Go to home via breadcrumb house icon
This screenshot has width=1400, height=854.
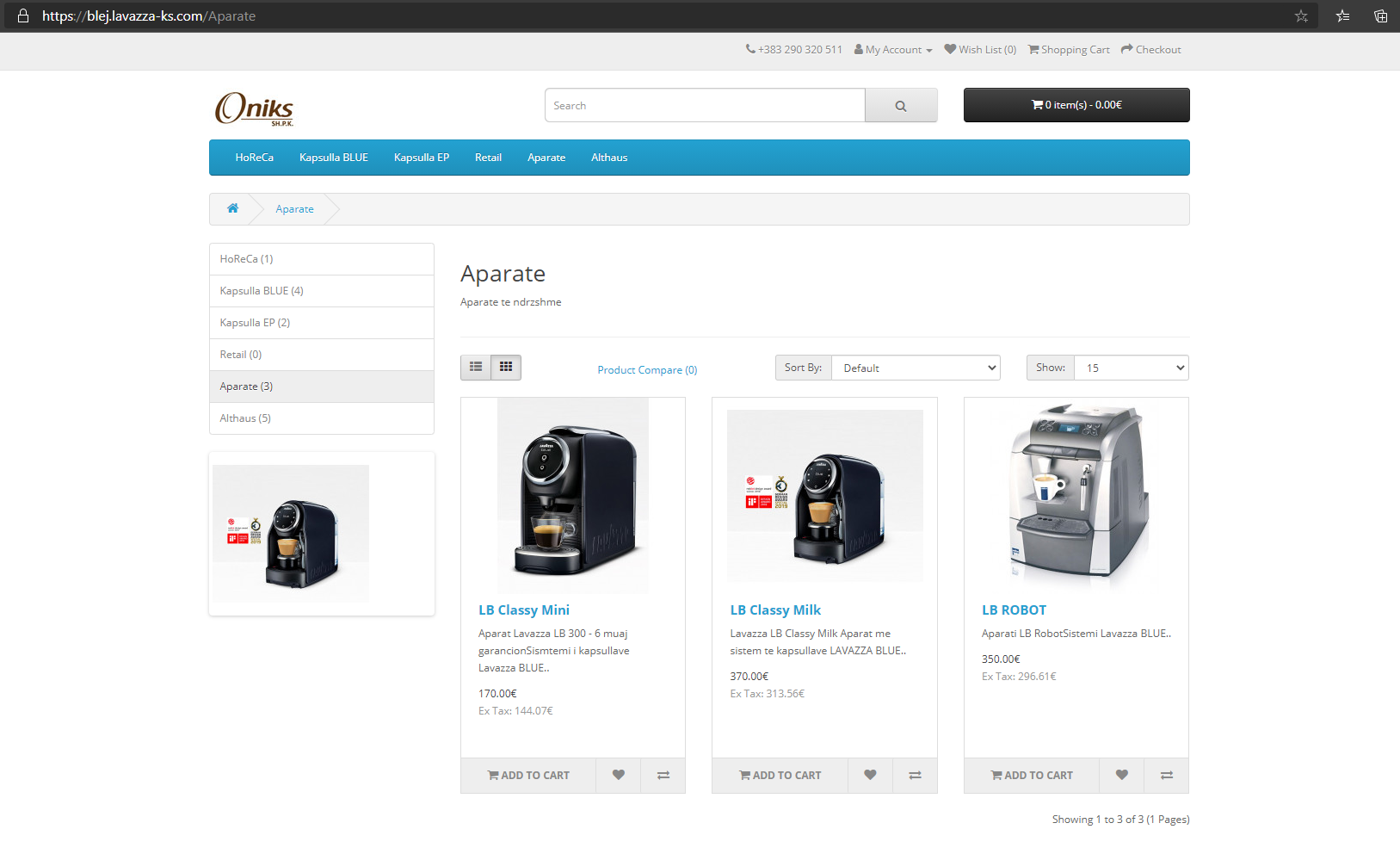coord(232,208)
